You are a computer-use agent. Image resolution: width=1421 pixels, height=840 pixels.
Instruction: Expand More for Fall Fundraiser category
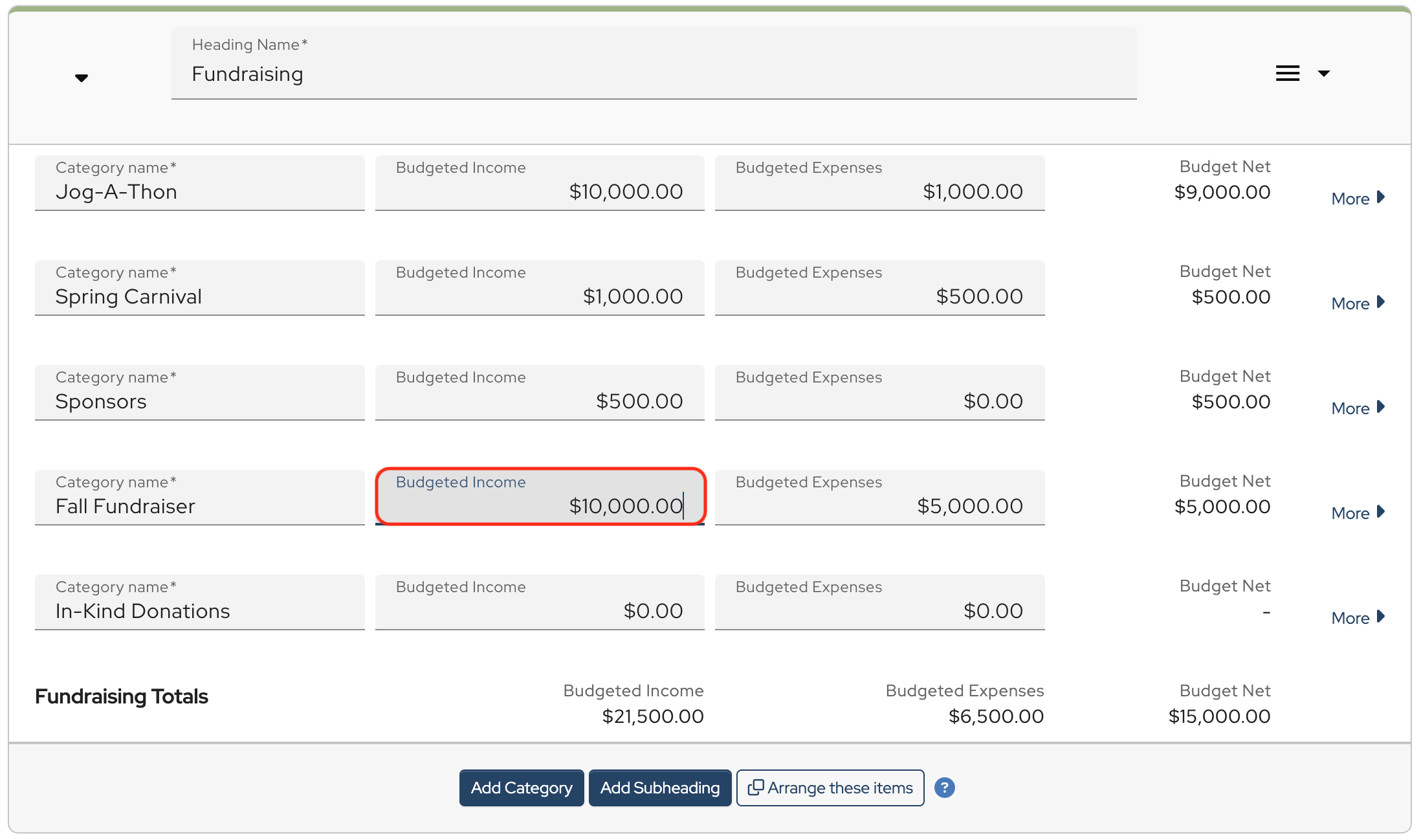(x=1358, y=513)
